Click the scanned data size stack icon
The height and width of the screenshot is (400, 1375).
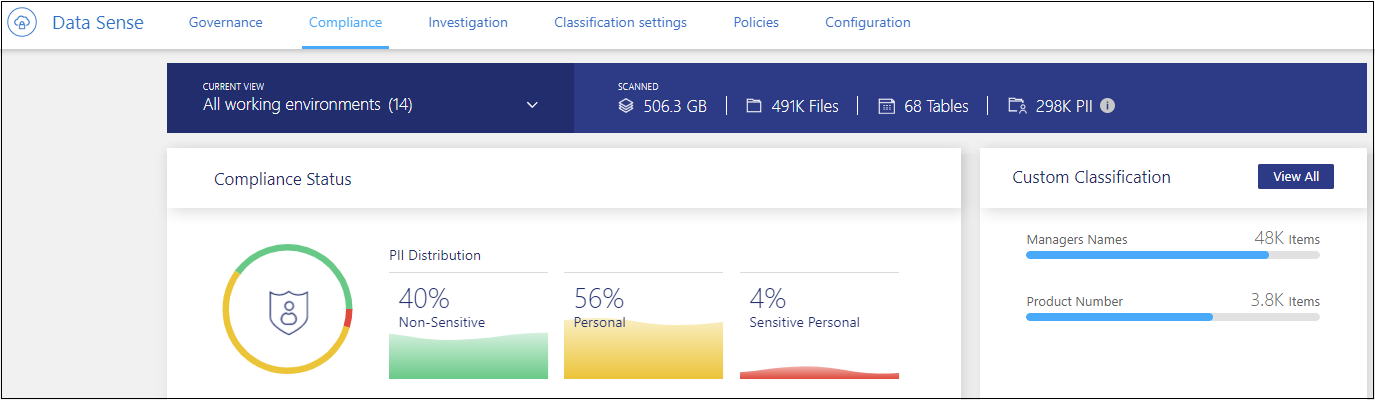[626, 106]
